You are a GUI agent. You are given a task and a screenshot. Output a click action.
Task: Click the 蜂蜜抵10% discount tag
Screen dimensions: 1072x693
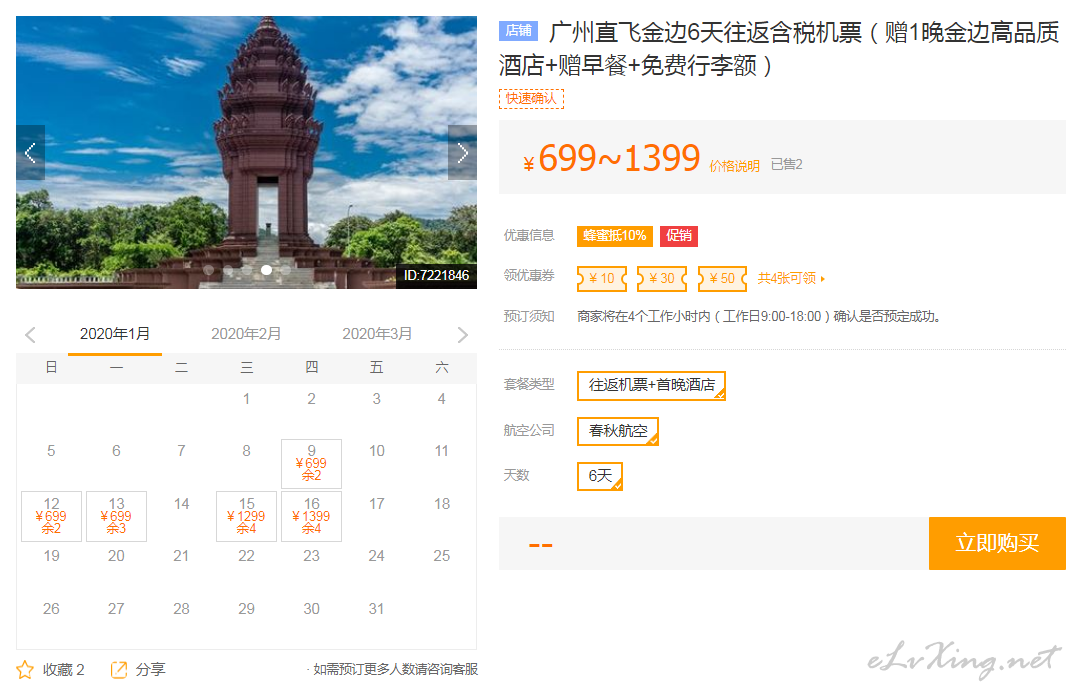click(615, 236)
